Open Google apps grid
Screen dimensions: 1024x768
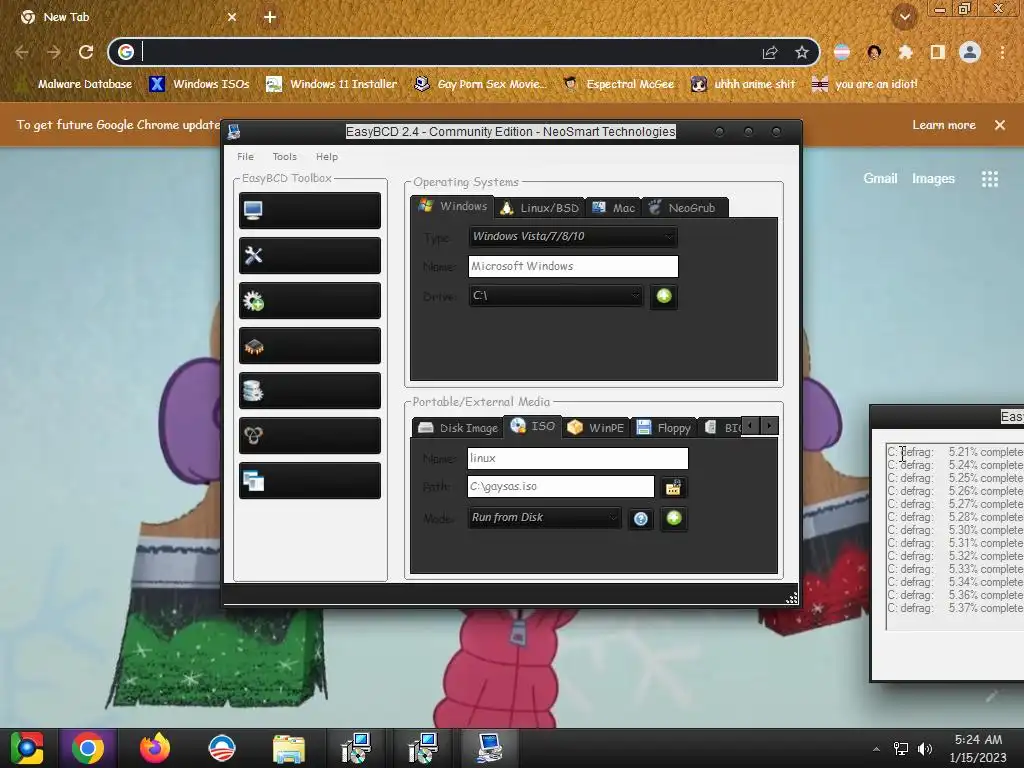point(989,179)
